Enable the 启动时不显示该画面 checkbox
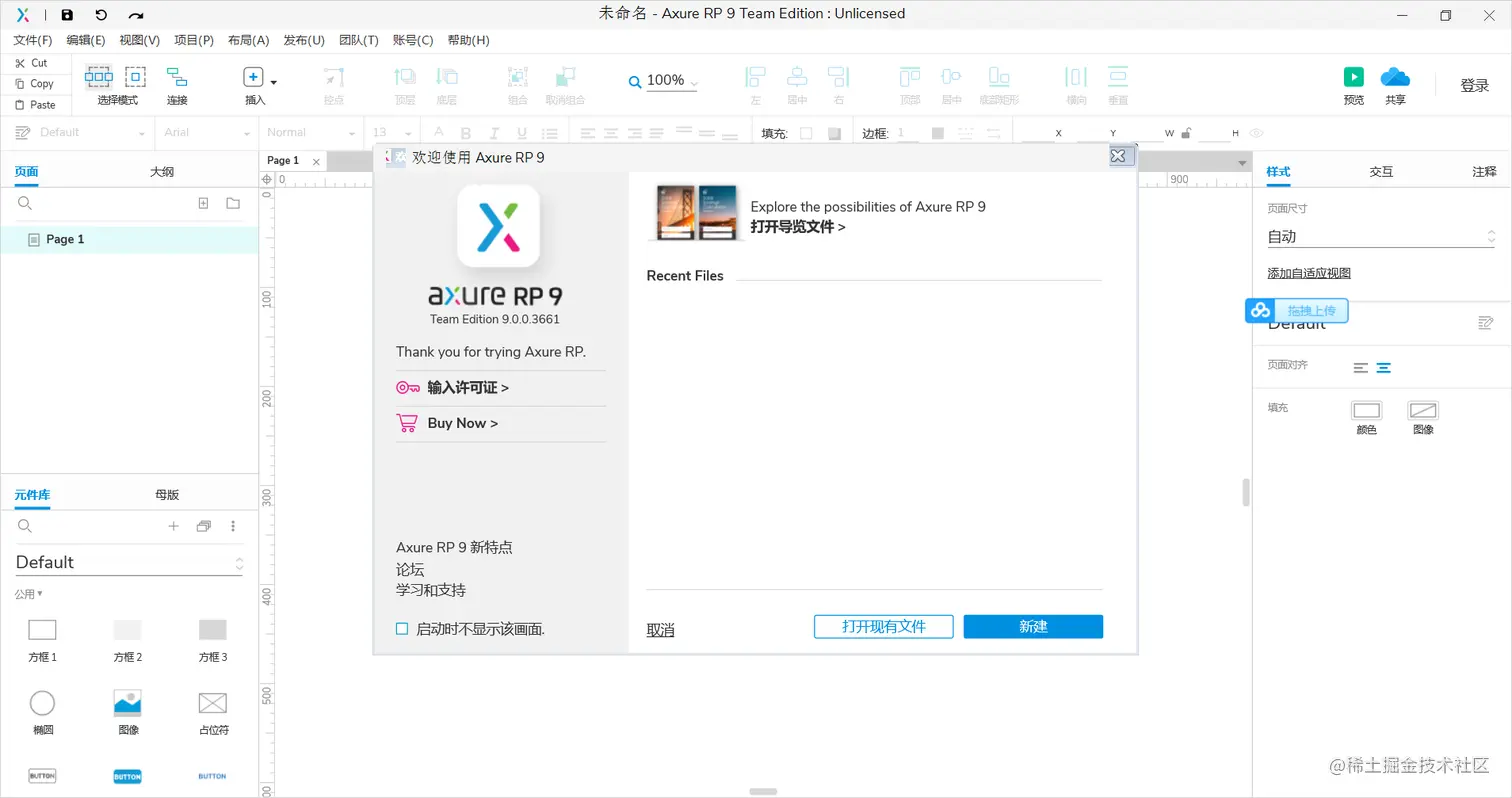The height and width of the screenshot is (798, 1512). tap(401, 628)
